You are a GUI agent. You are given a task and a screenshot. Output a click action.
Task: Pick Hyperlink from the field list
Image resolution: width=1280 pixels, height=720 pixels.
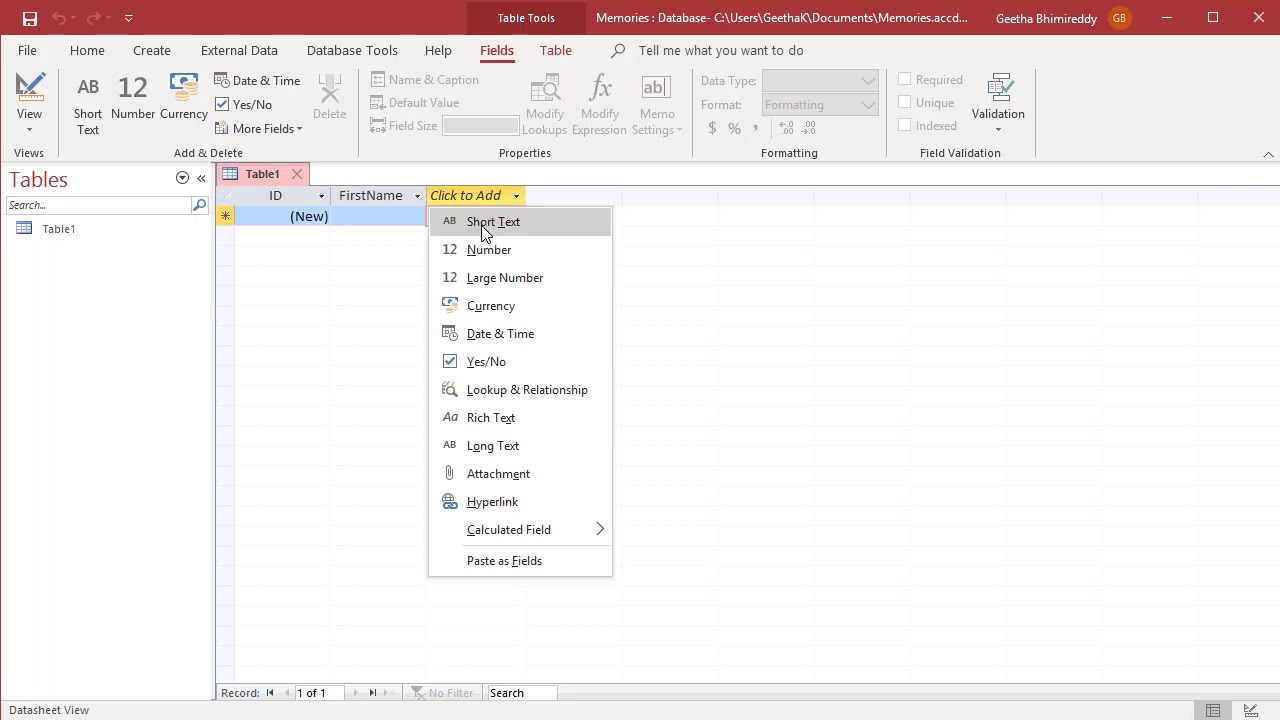click(x=520, y=502)
